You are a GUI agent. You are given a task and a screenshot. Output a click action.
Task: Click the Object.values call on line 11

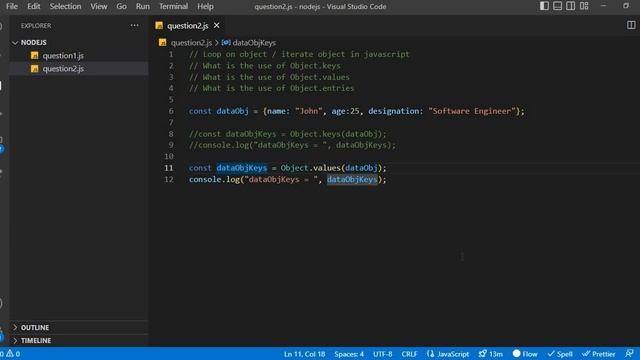coord(312,168)
